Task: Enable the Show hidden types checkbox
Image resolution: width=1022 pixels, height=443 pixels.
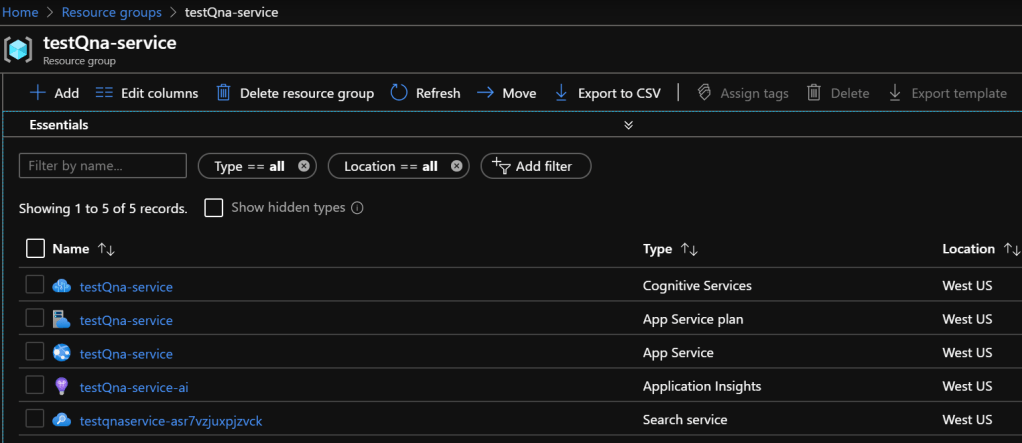Action: point(213,208)
